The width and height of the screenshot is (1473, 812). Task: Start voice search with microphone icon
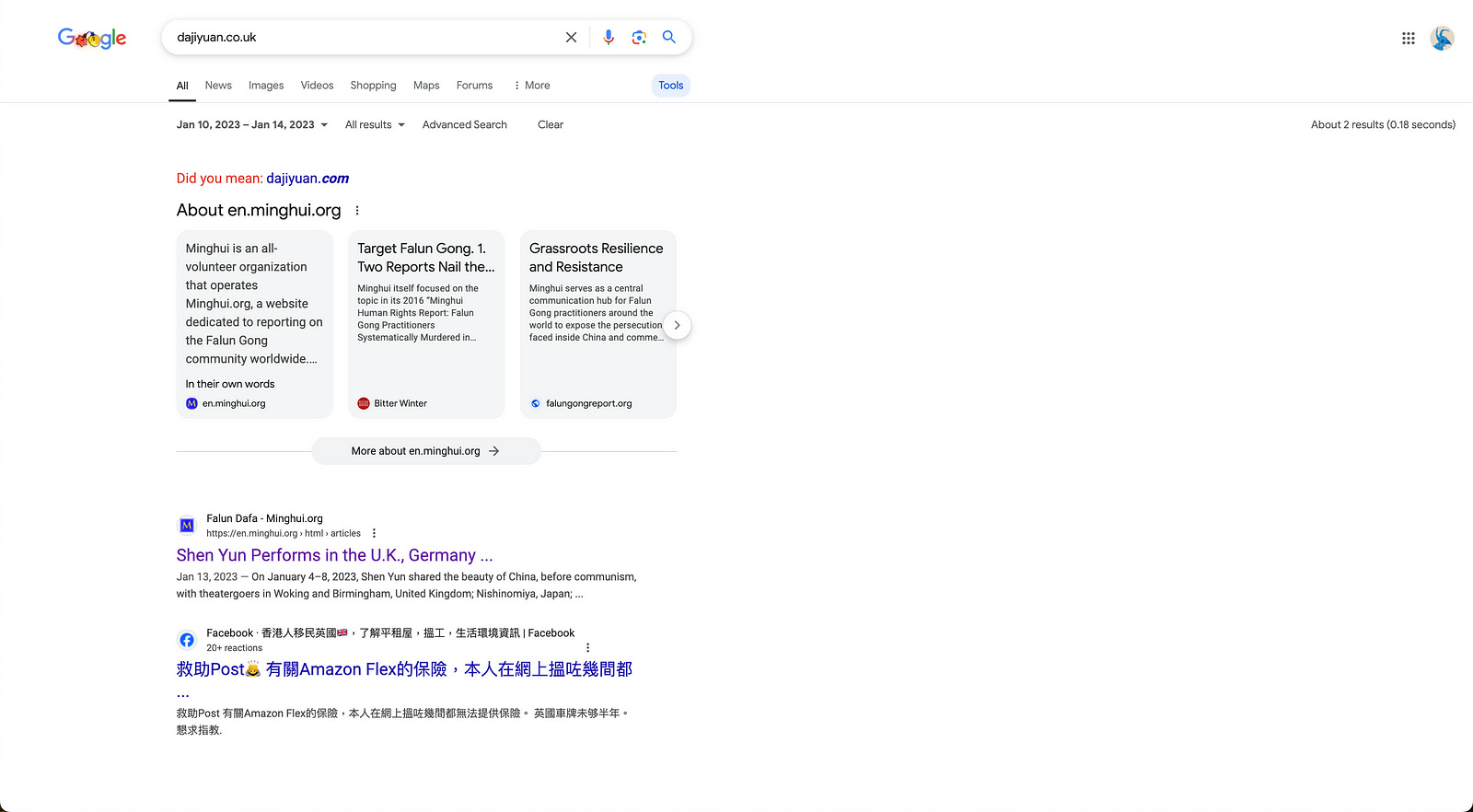(609, 38)
